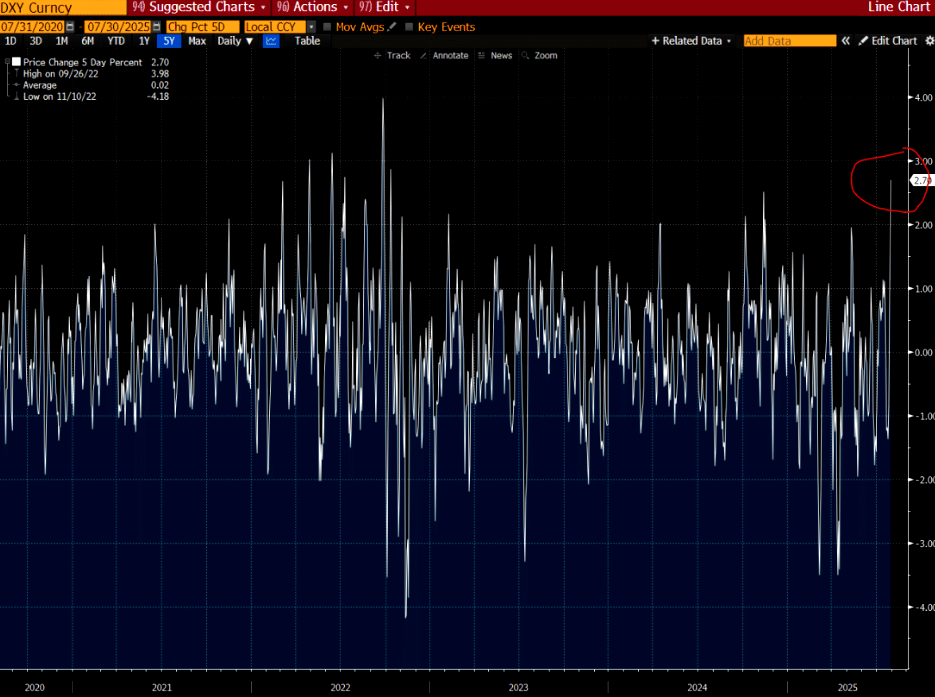Open chart settings gear icon
935x697 pixels.
pyautogui.click(x=926, y=41)
